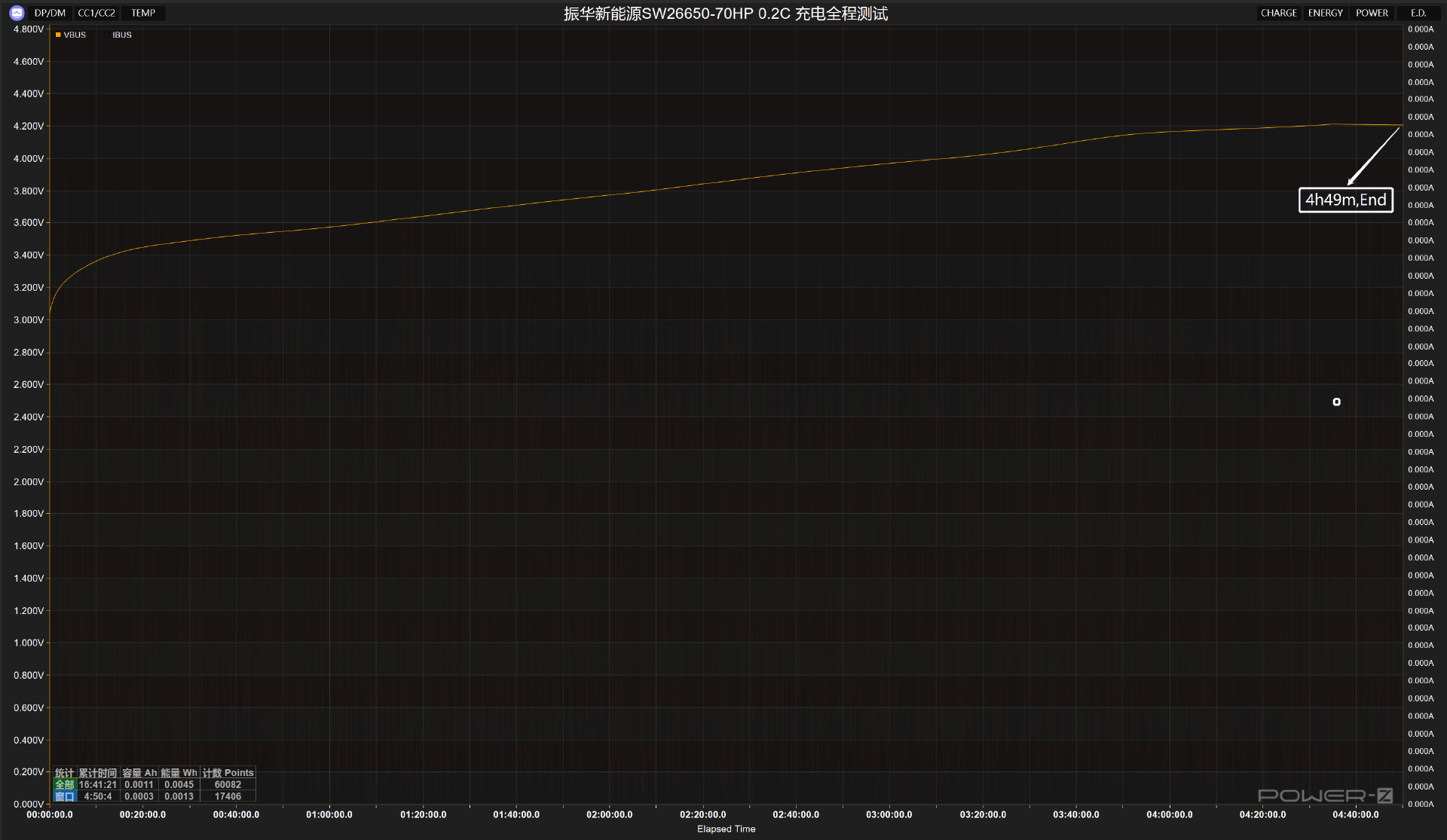This screenshot has width=1447, height=840.
Task: Click the 能量 Wh column header
Action: click(x=179, y=773)
